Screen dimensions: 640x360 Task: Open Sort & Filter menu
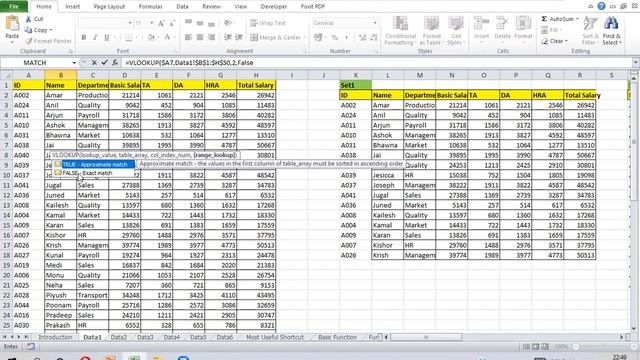click(590, 31)
